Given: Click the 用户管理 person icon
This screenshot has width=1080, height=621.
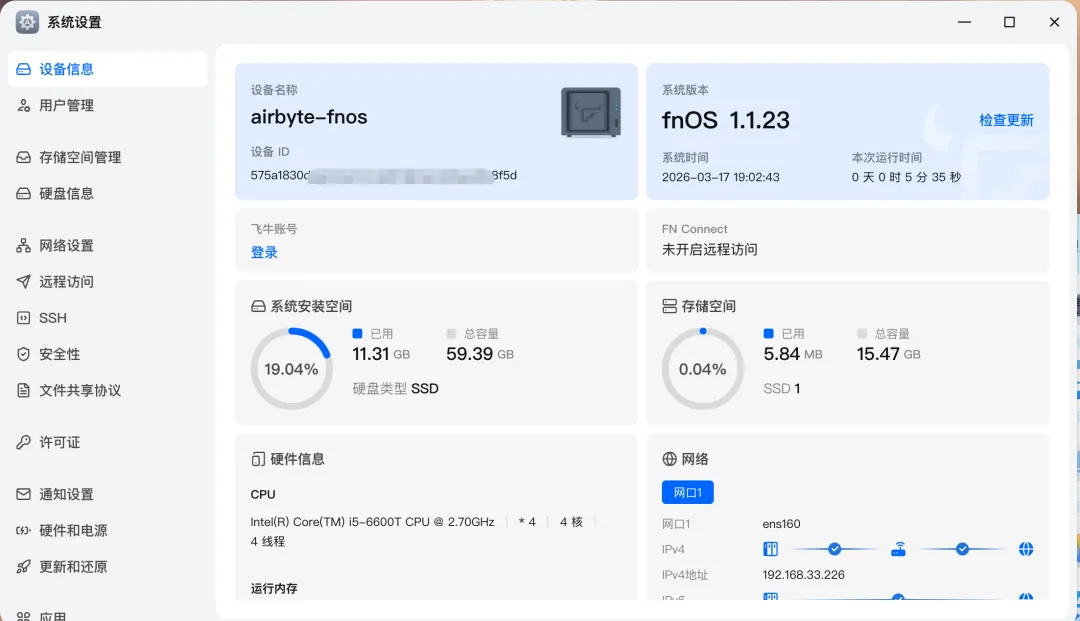Looking at the screenshot, I should tap(23, 105).
